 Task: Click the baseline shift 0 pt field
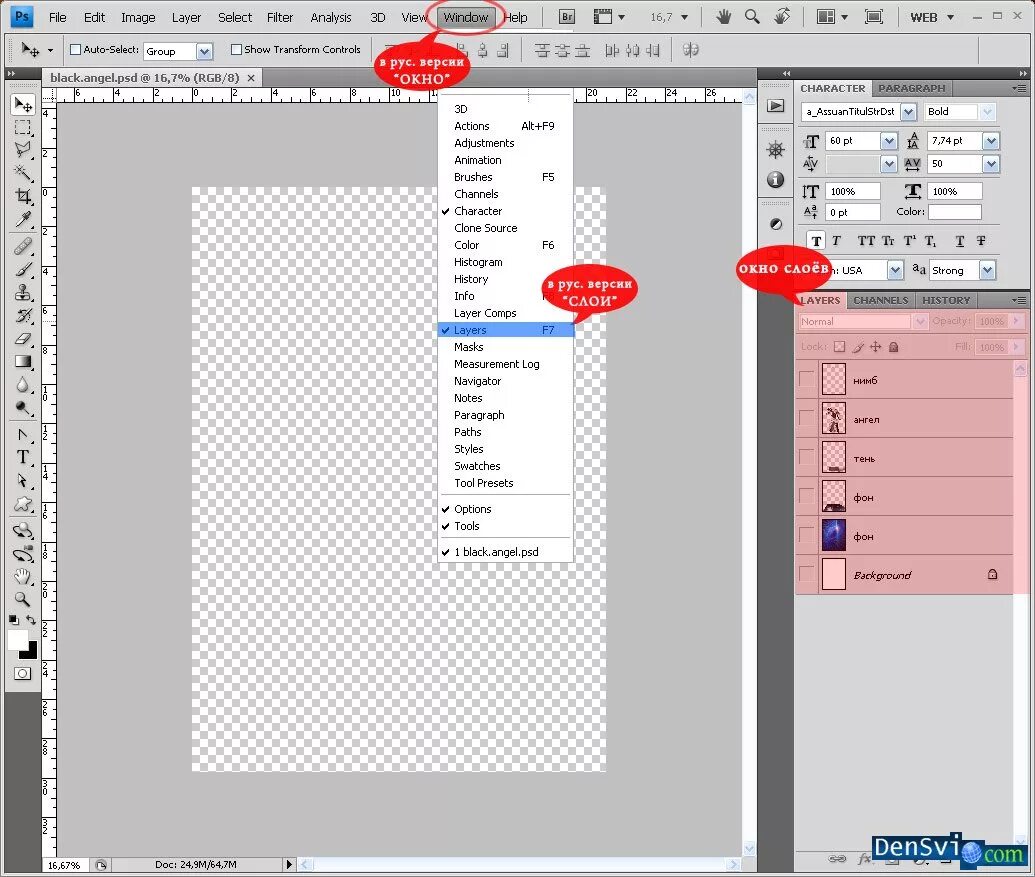point(852,212)
